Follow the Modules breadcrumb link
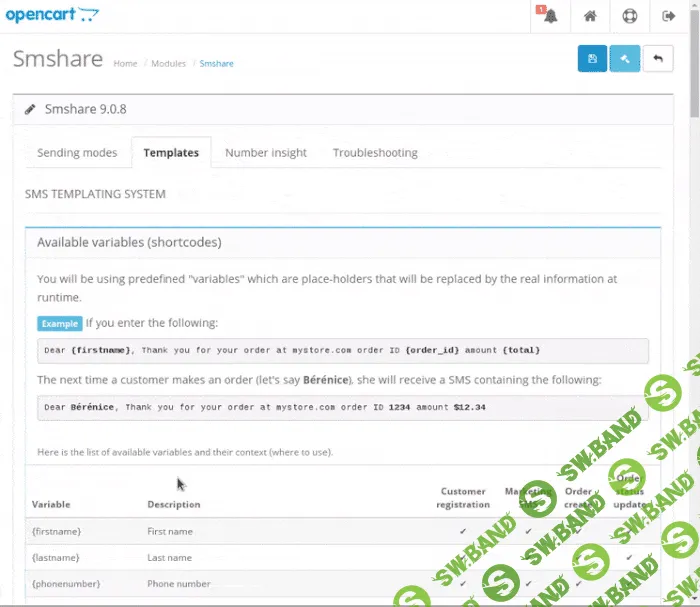 [168, 63]
